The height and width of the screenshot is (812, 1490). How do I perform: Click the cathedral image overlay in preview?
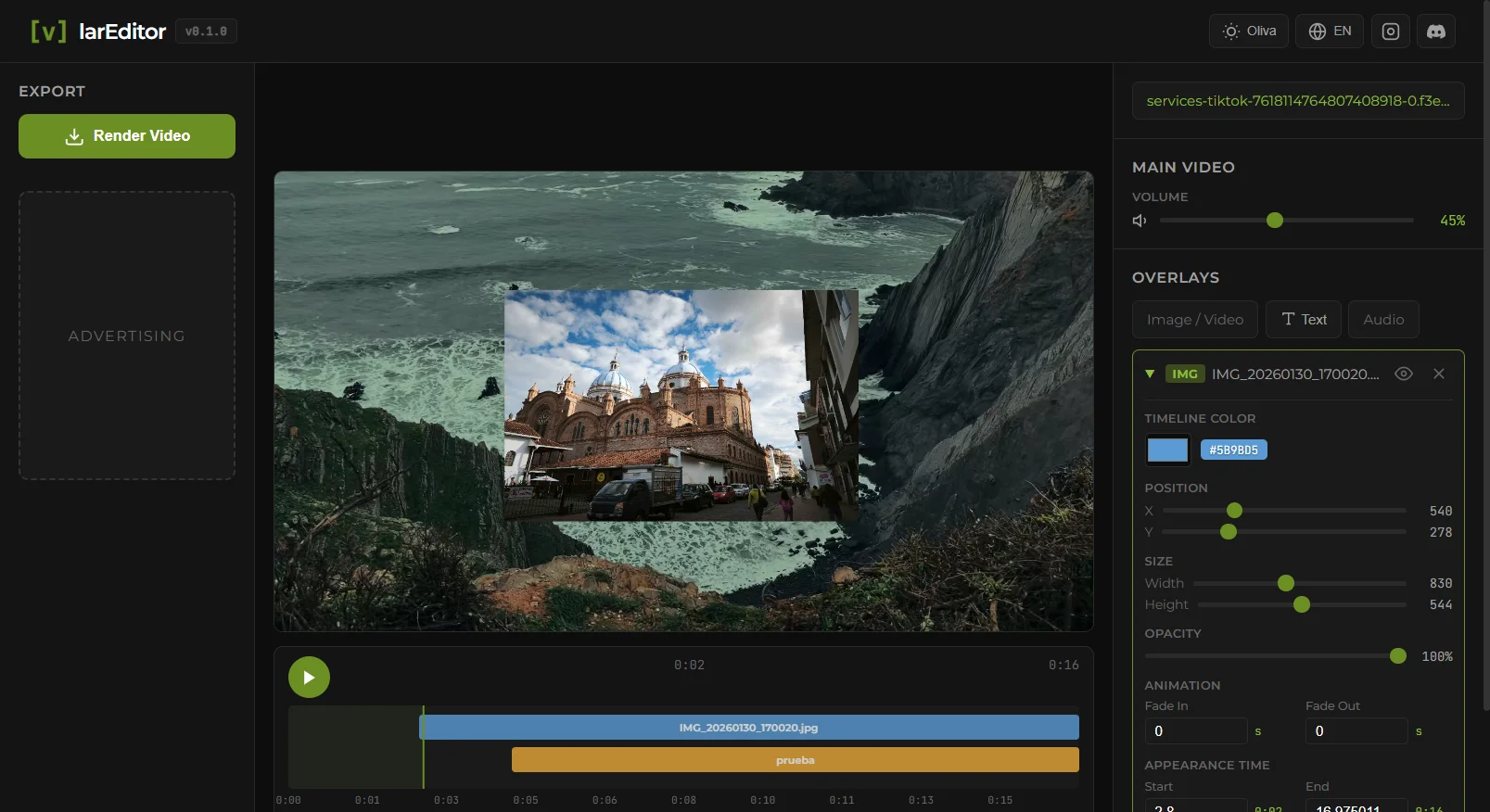click(681, 405)
